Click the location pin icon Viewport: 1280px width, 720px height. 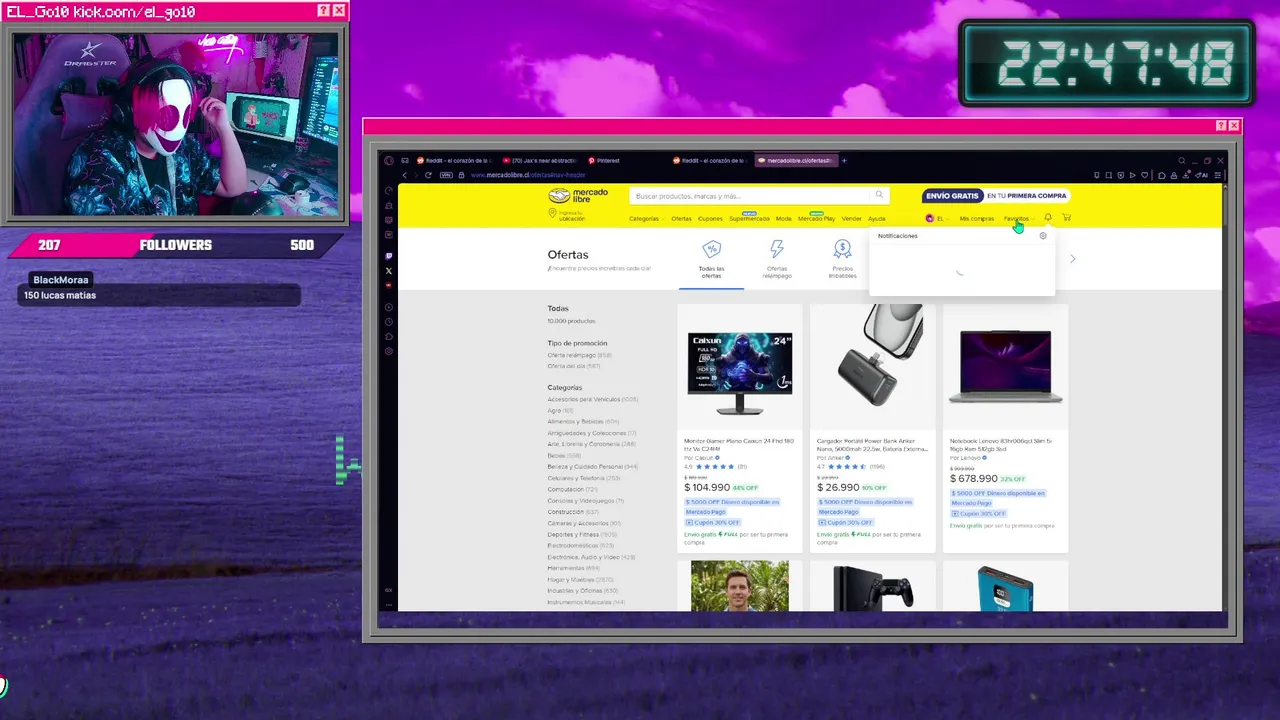tap(552, 214)
